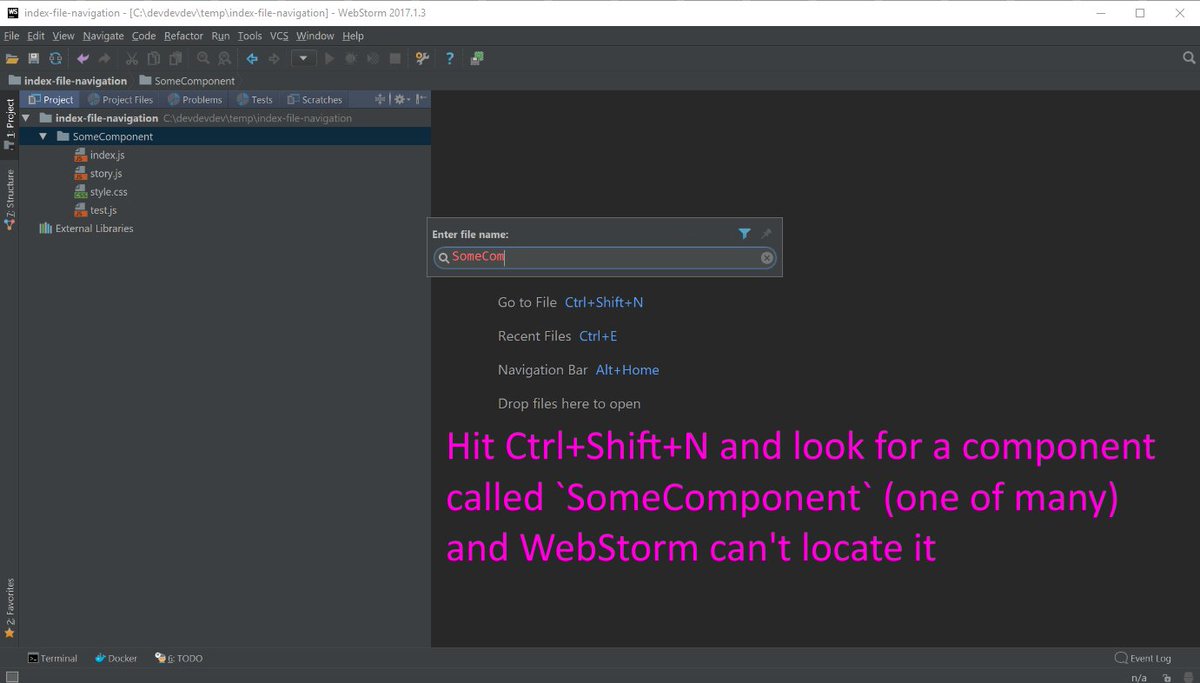The image size is (1200, 683).
Task: Open the Navigate menu
Action: tap(104, 36)
